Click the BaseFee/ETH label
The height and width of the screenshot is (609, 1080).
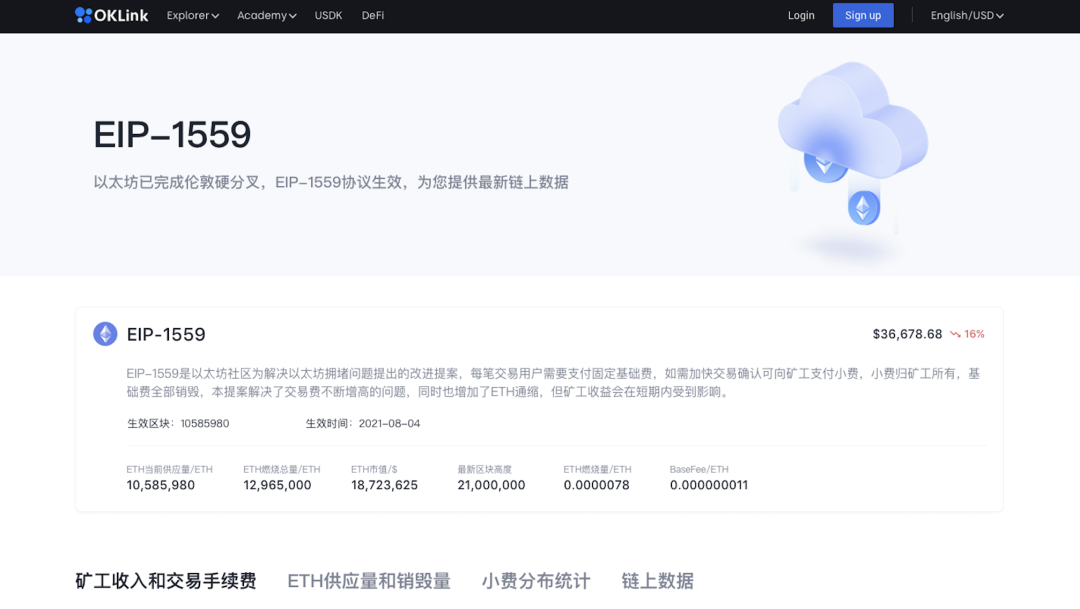[x=699, y=469]
